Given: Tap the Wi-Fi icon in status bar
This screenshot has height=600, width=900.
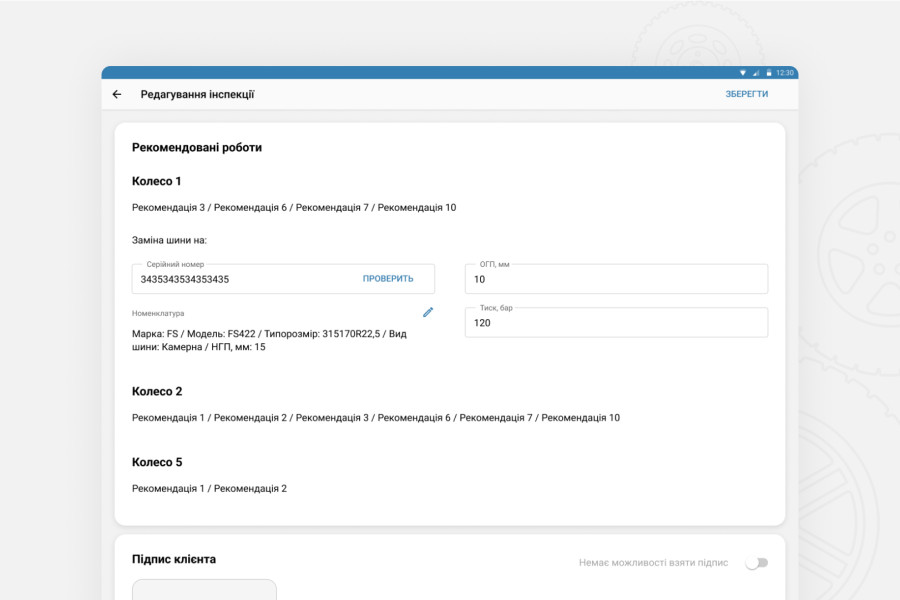Looking at the screenshot, I should coord(743,73).
